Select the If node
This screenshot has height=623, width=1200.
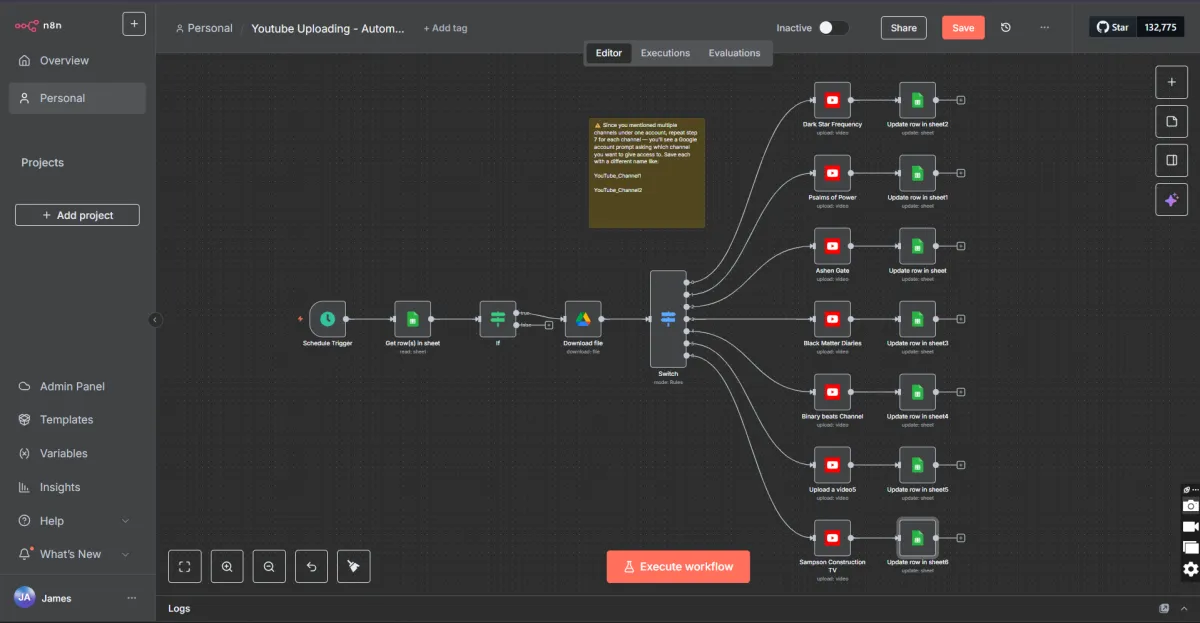click(x=498, y=319)
